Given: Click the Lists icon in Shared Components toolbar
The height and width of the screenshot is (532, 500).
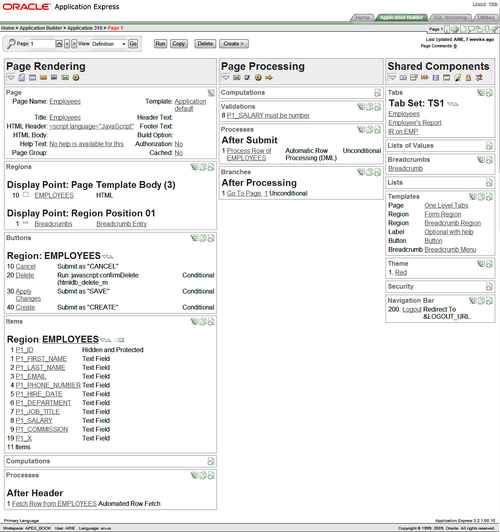Looking at the screenshot, I should 436,78.
